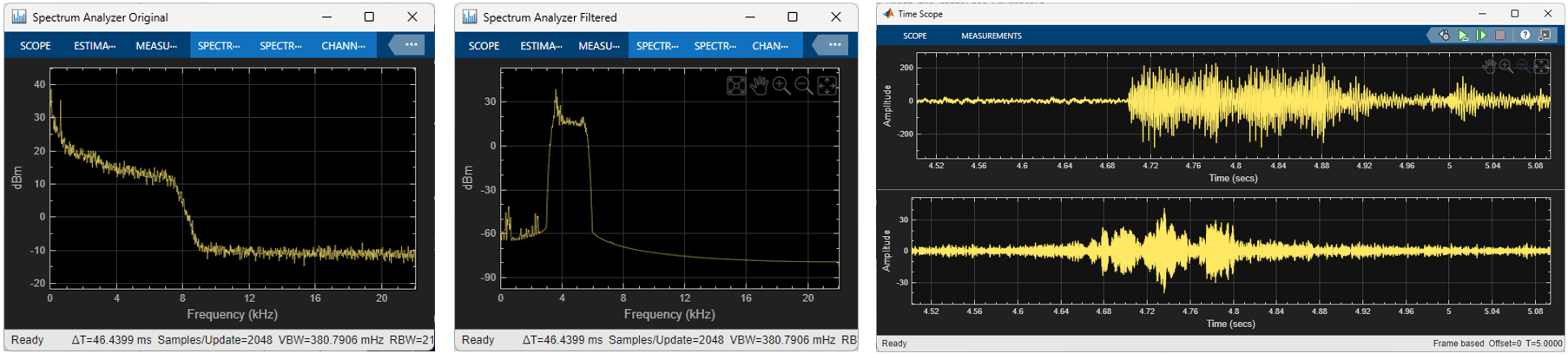
Task: Expand overflow ellipsis in Spectrum Analyzer Filtered toolstrip
Action: (833, 45)
